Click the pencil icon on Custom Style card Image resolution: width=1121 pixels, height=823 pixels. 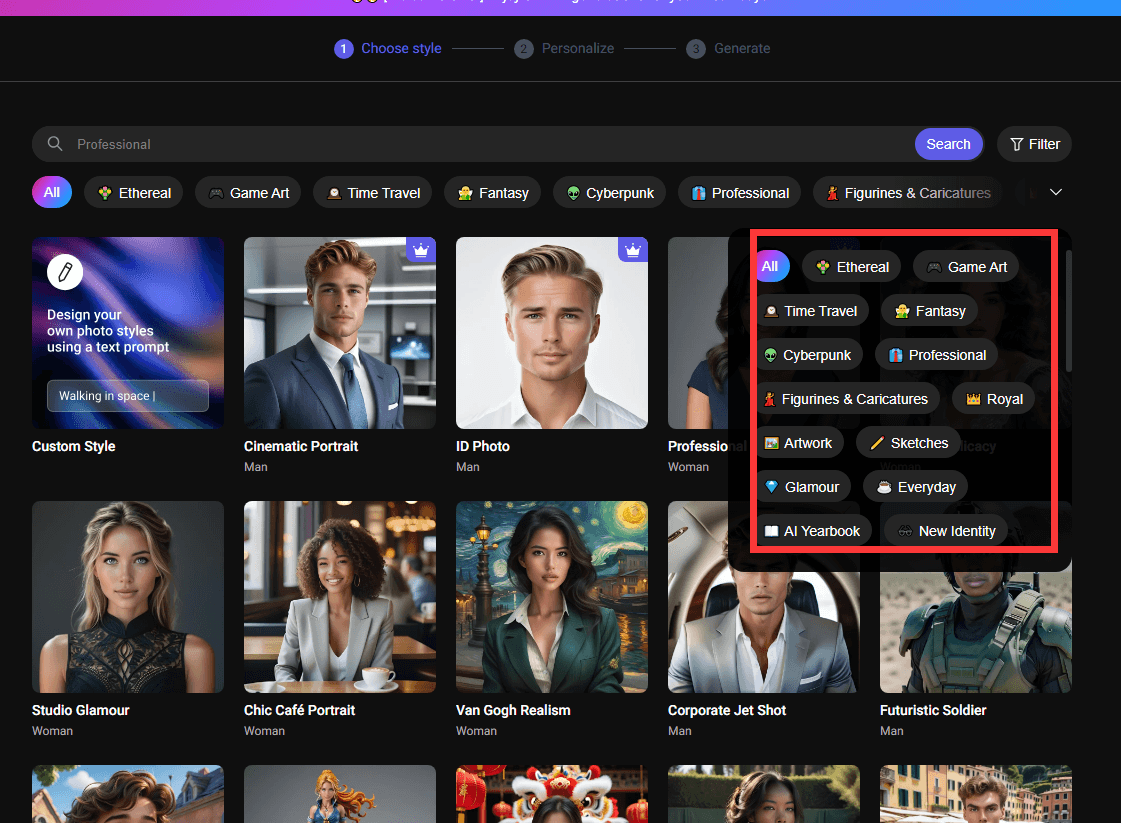point(65,271)
